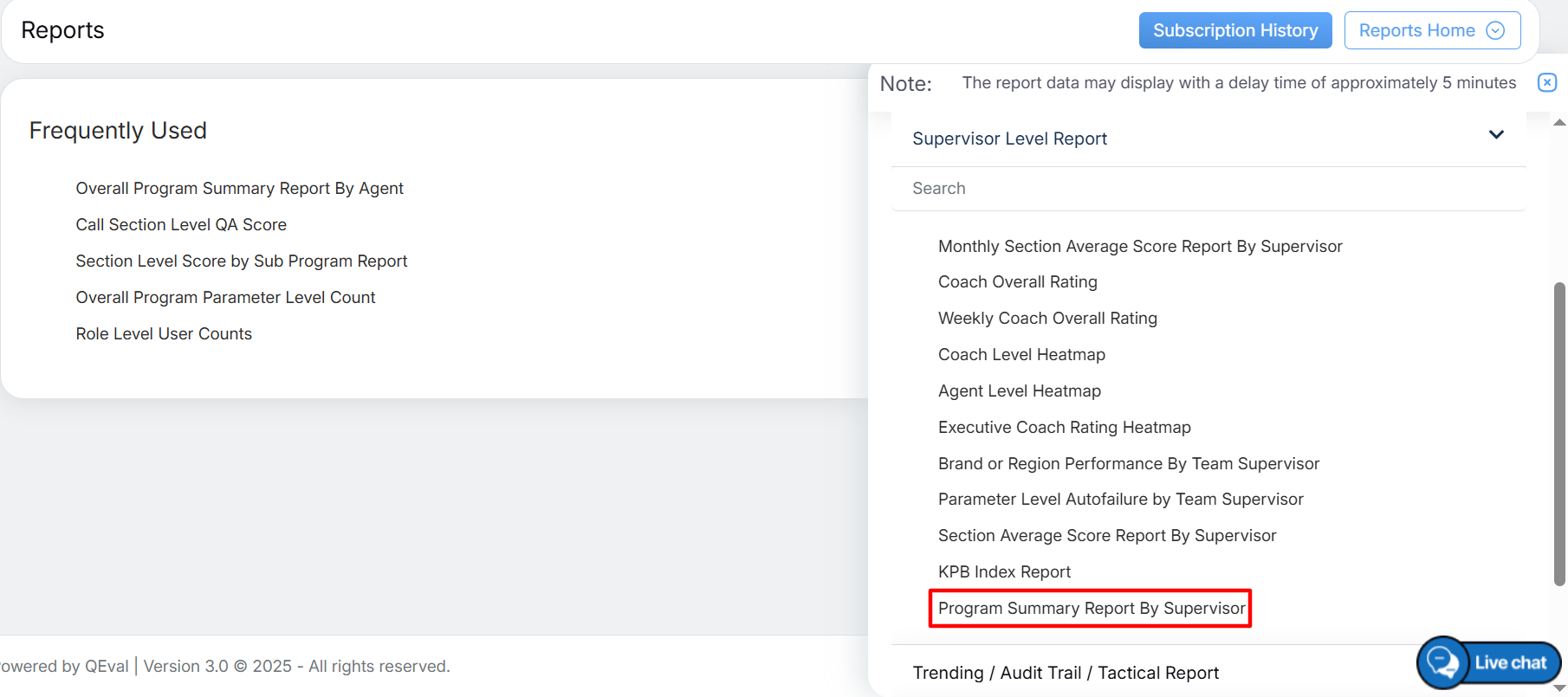Expand Trending / Audit Trail / Tactical Report
This screenshot has width=1568, height=697.
click(1065, 673)
